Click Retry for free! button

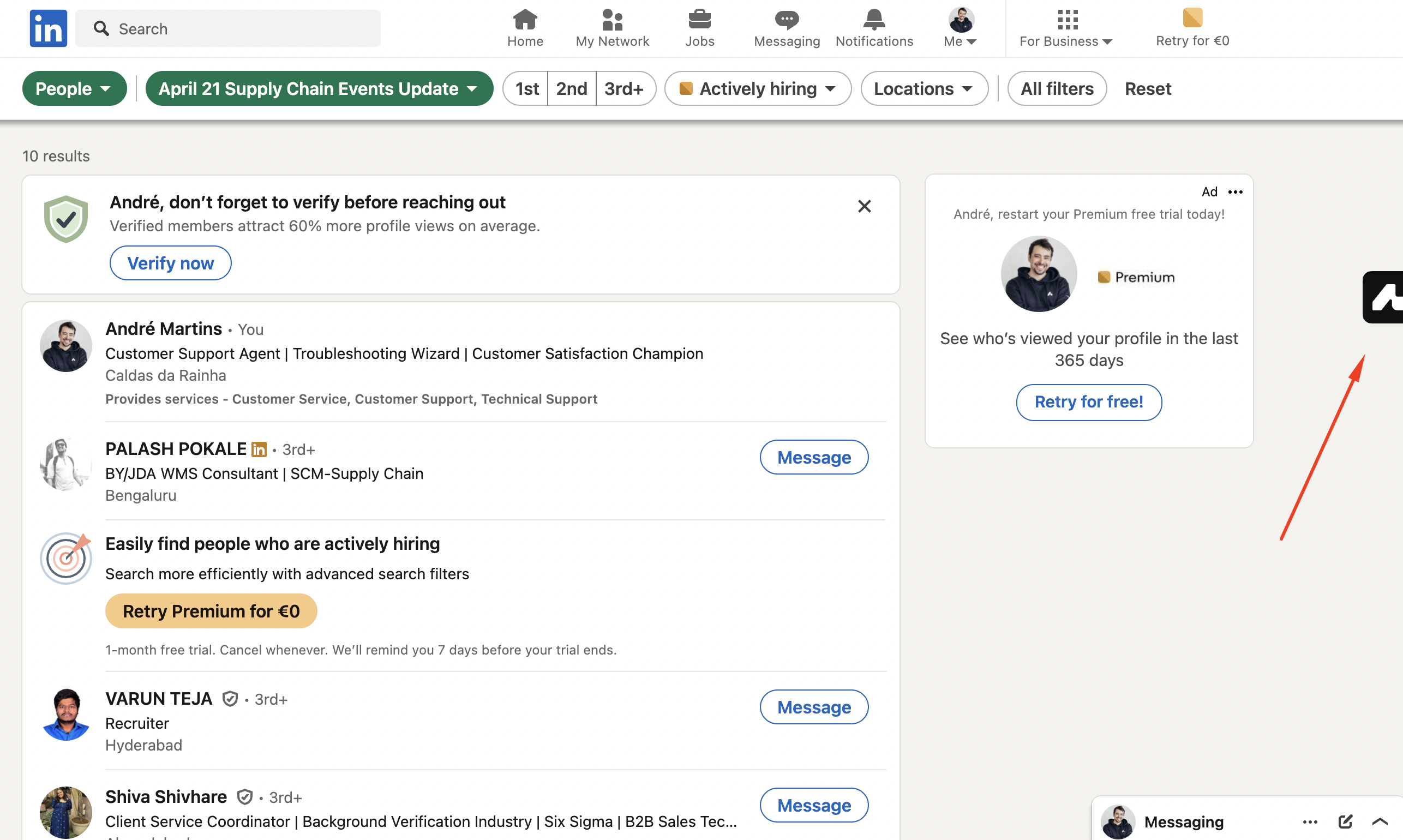1089,403
